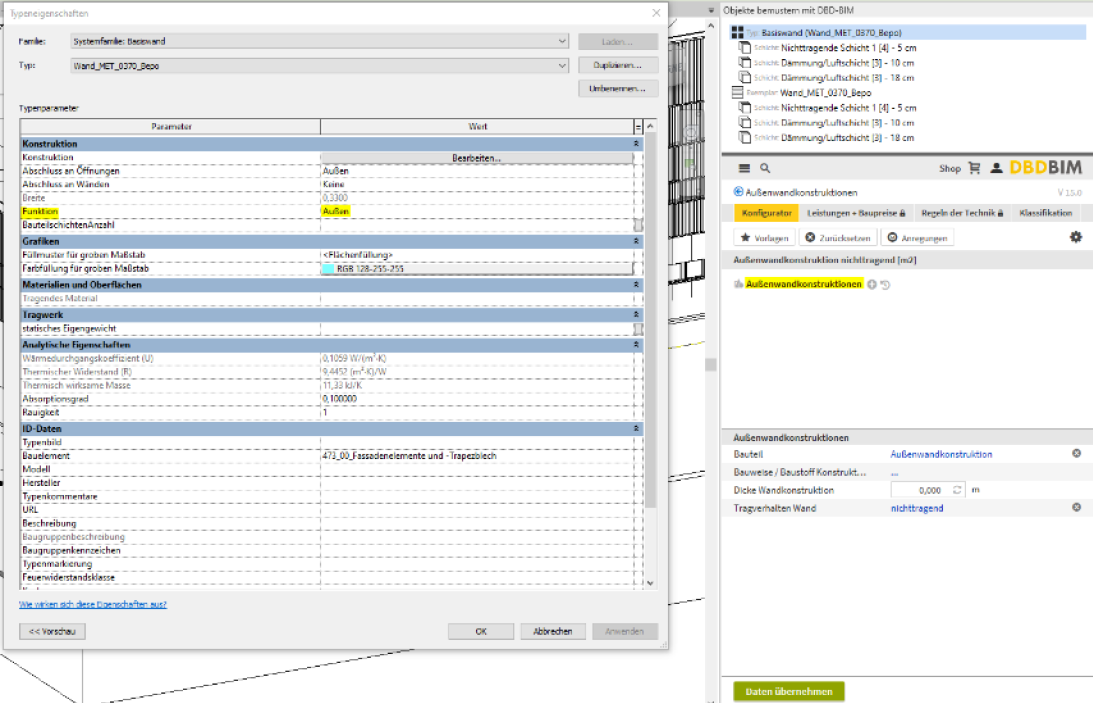1093x703 pixels.
Task: Remove the Tragverhalten Wand value nichttragend
Action: tap(1076, 508)
